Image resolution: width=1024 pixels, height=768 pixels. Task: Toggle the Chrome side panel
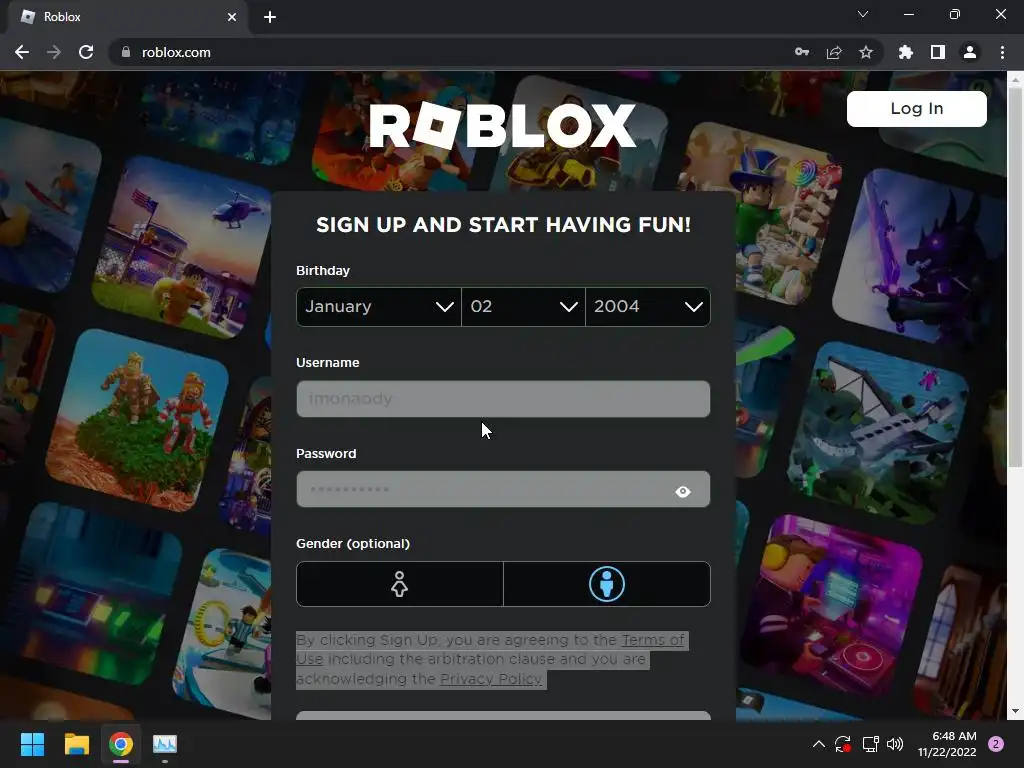pyautogui.click(x=938, y=52)
